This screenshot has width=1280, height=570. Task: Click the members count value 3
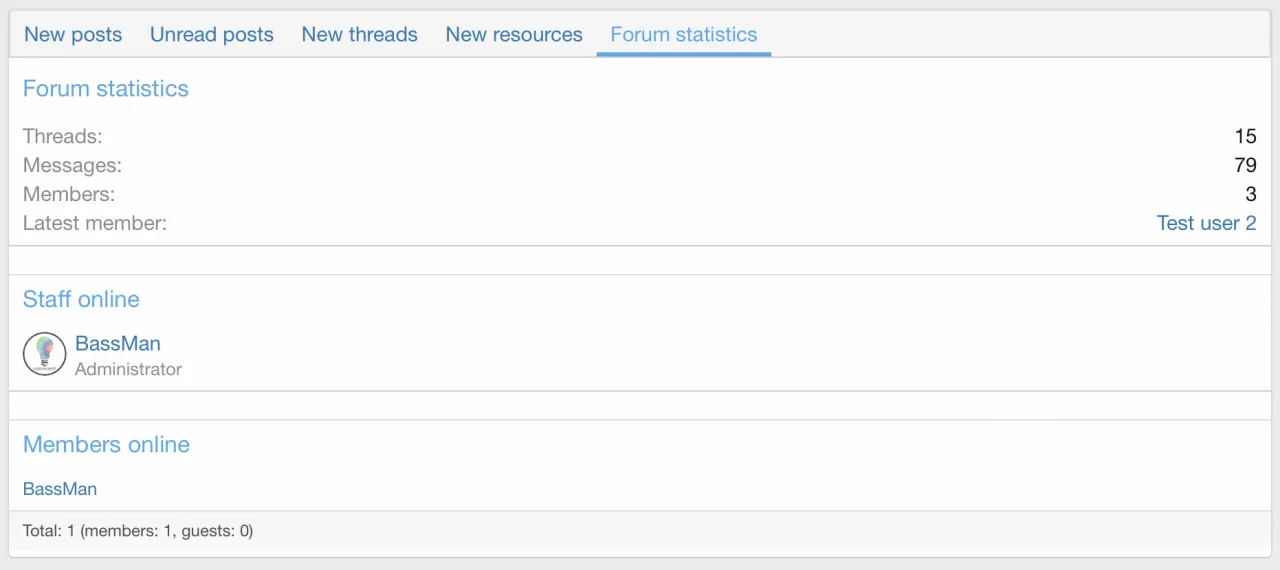[x=1251, y=194]
